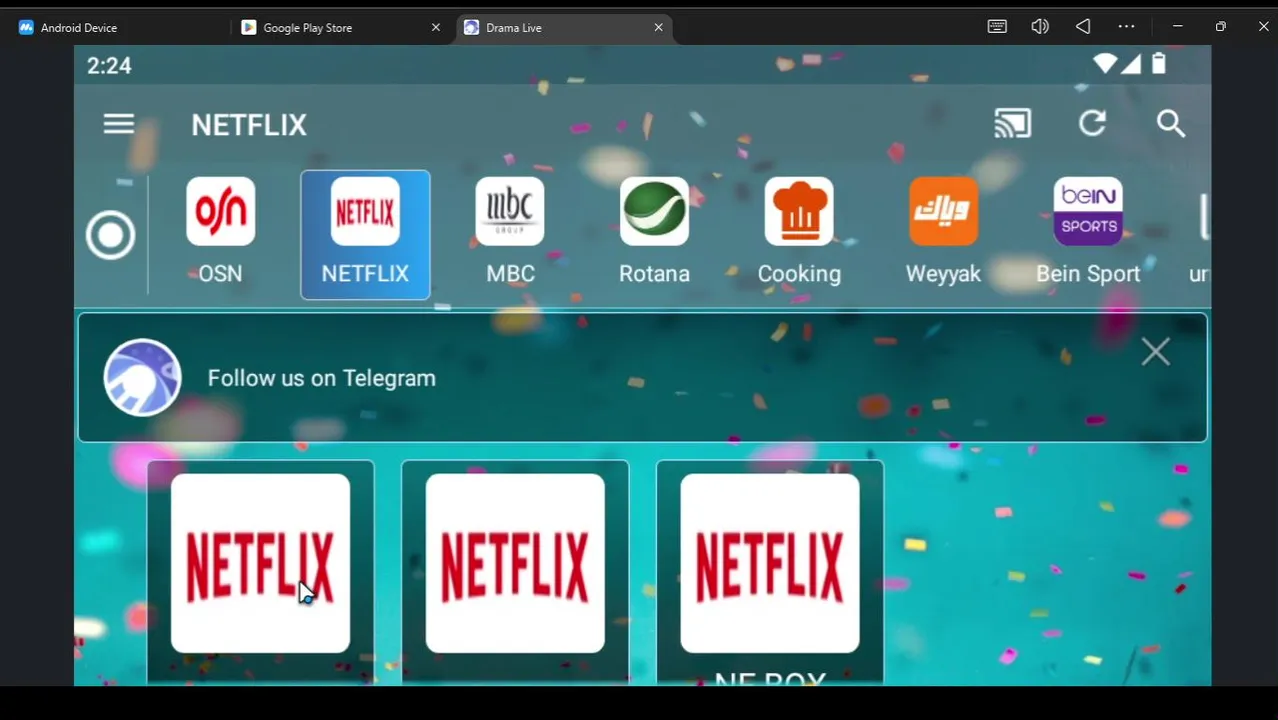Open the middle NETFLIX channel card

pyautogui.click(x=515, y=572)
